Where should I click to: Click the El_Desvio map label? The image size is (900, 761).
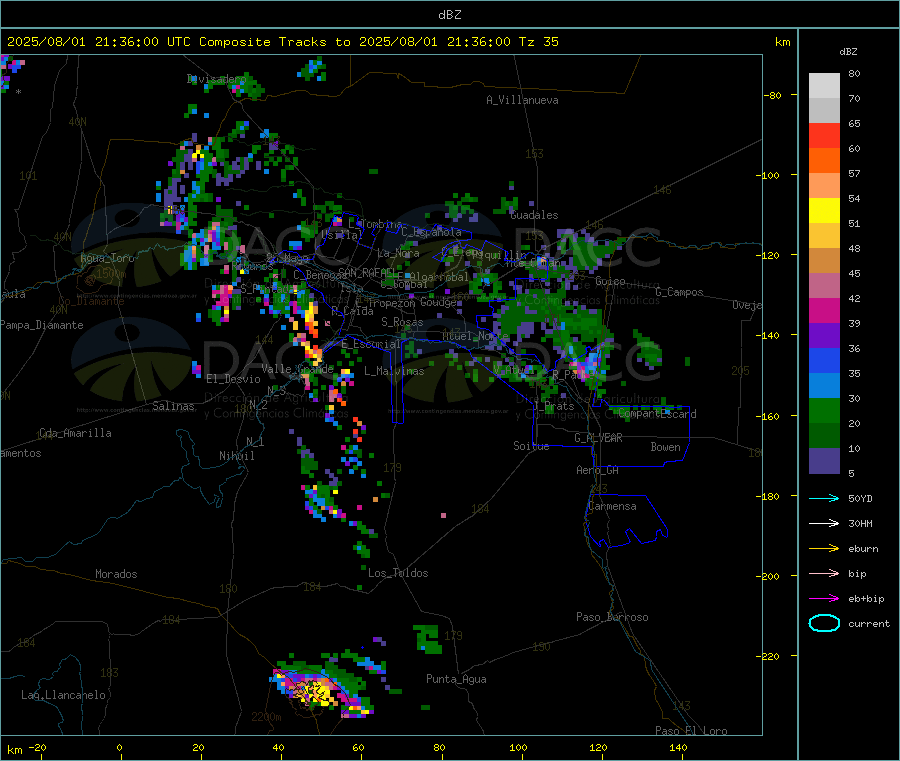pos(233,379)
